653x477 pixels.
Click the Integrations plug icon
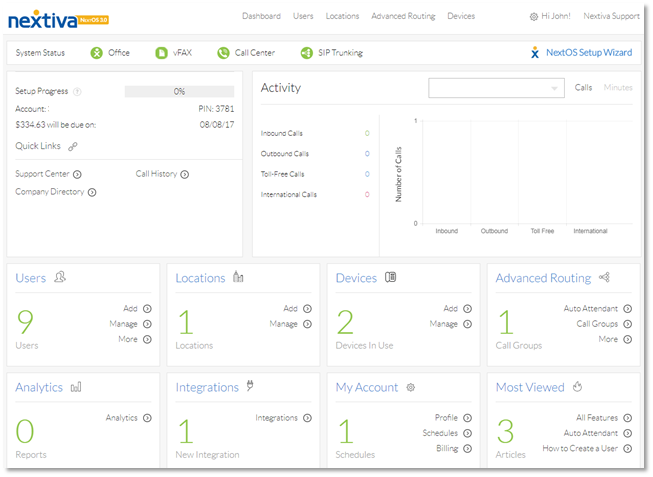[x=250, y=386]
